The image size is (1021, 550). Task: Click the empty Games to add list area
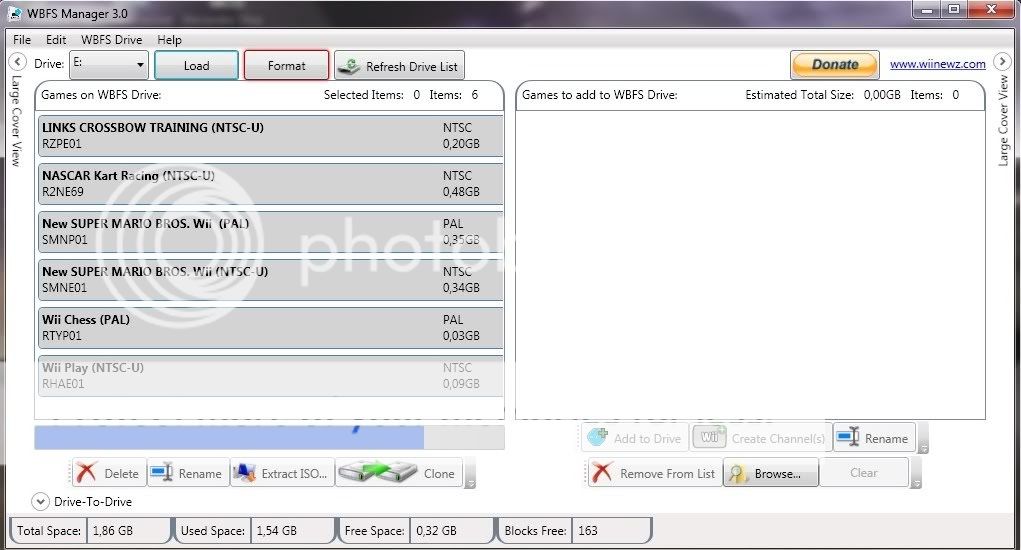(x=750, y=265)
